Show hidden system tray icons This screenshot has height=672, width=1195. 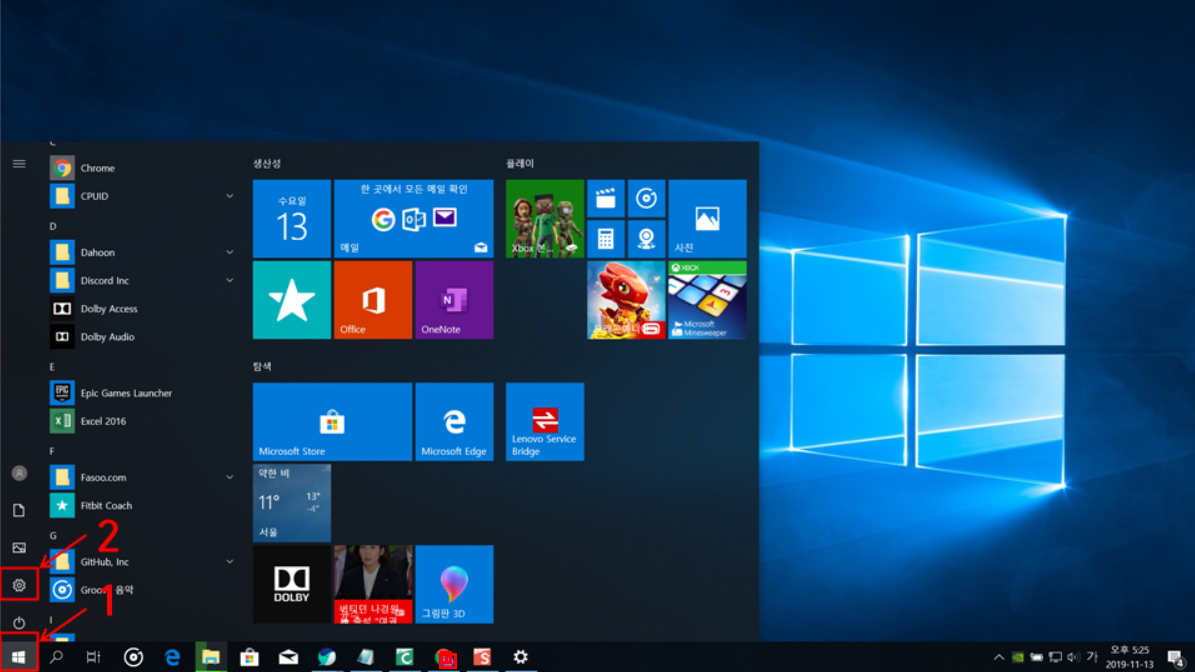coord(998,657)
